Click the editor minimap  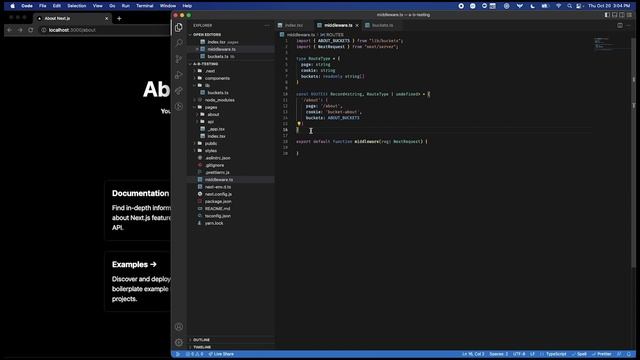[611, 43]
